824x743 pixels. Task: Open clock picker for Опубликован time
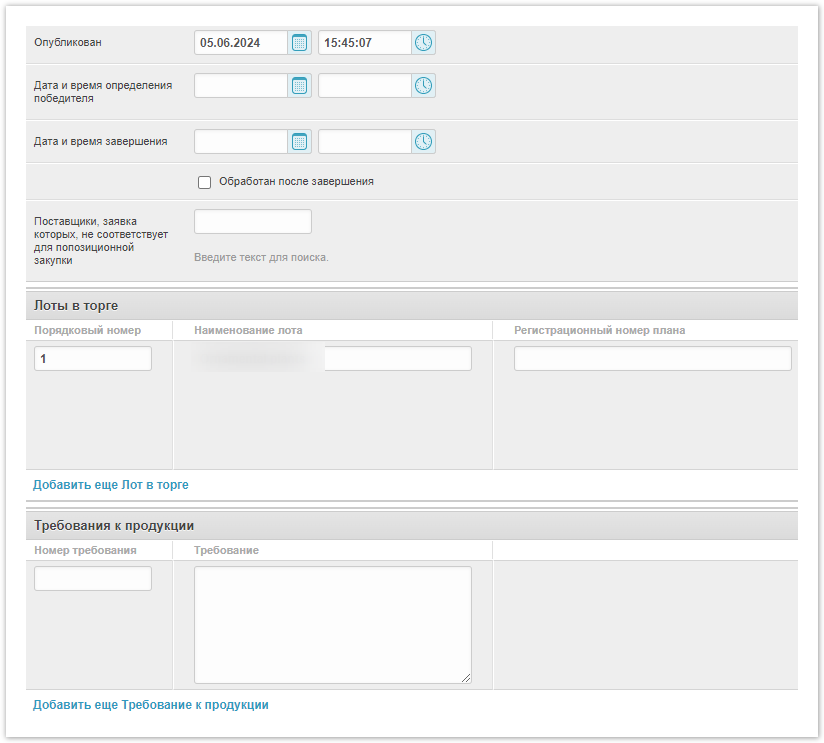424,43
